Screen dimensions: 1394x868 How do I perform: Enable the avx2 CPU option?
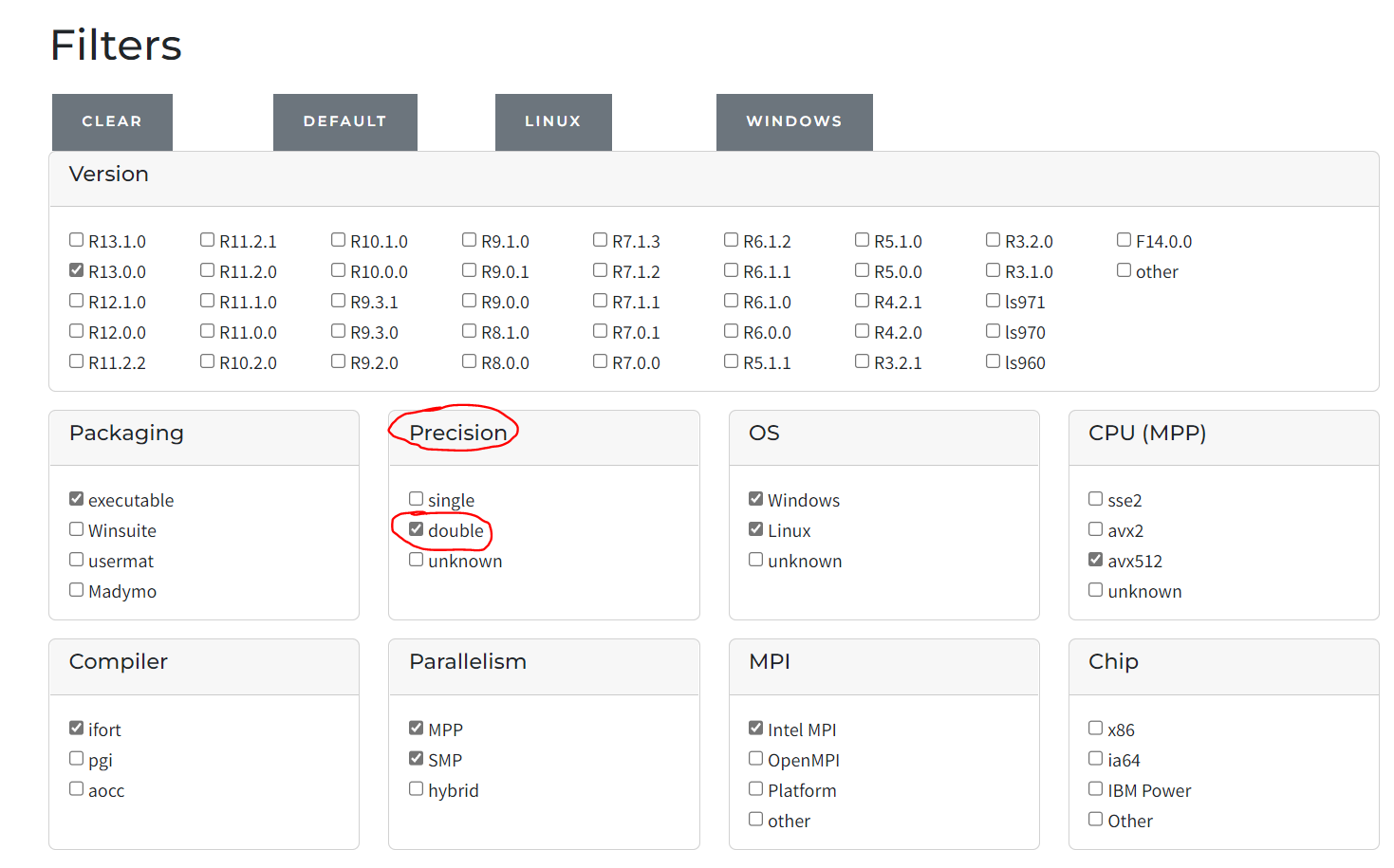point(1096,529)
